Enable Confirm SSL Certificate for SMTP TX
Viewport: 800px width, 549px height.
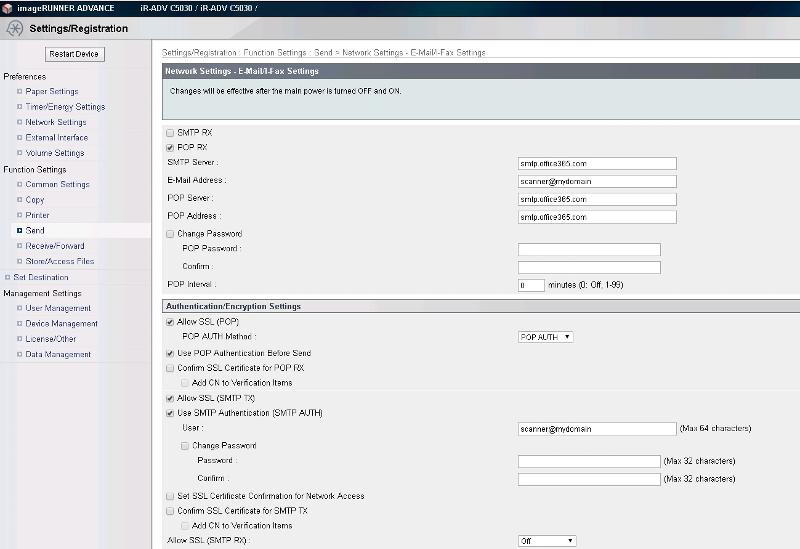[x=170, y=511]
